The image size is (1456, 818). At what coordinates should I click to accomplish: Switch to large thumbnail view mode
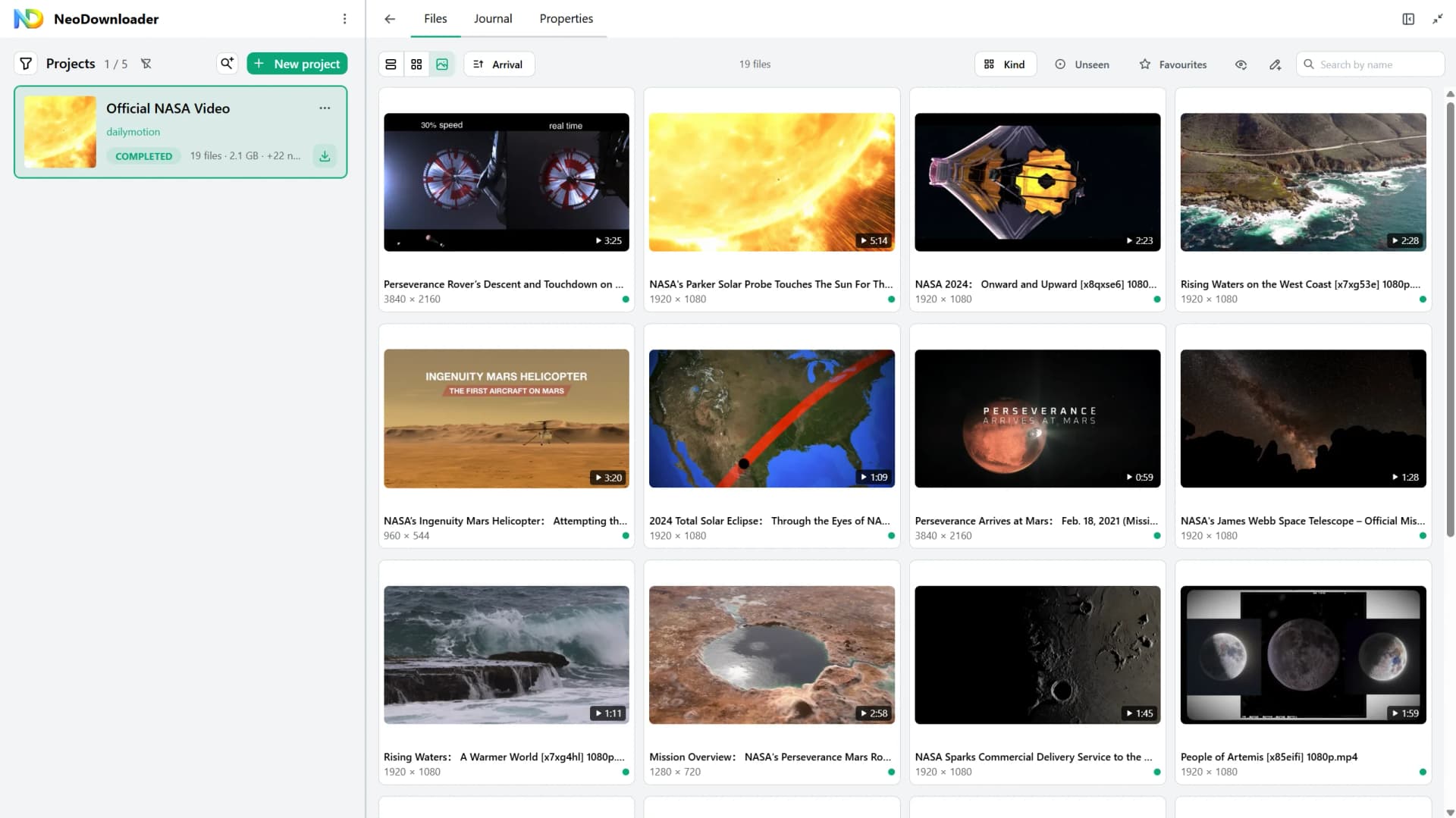click(x=442, y=64)
